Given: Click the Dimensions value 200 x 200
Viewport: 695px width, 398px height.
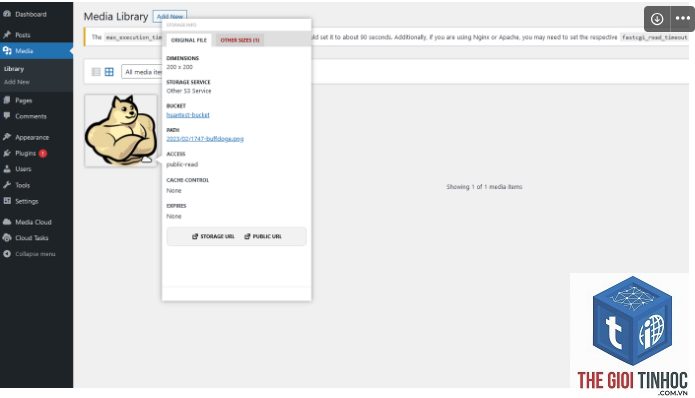Looking at the screenshot, I should [x=180, y=67].
